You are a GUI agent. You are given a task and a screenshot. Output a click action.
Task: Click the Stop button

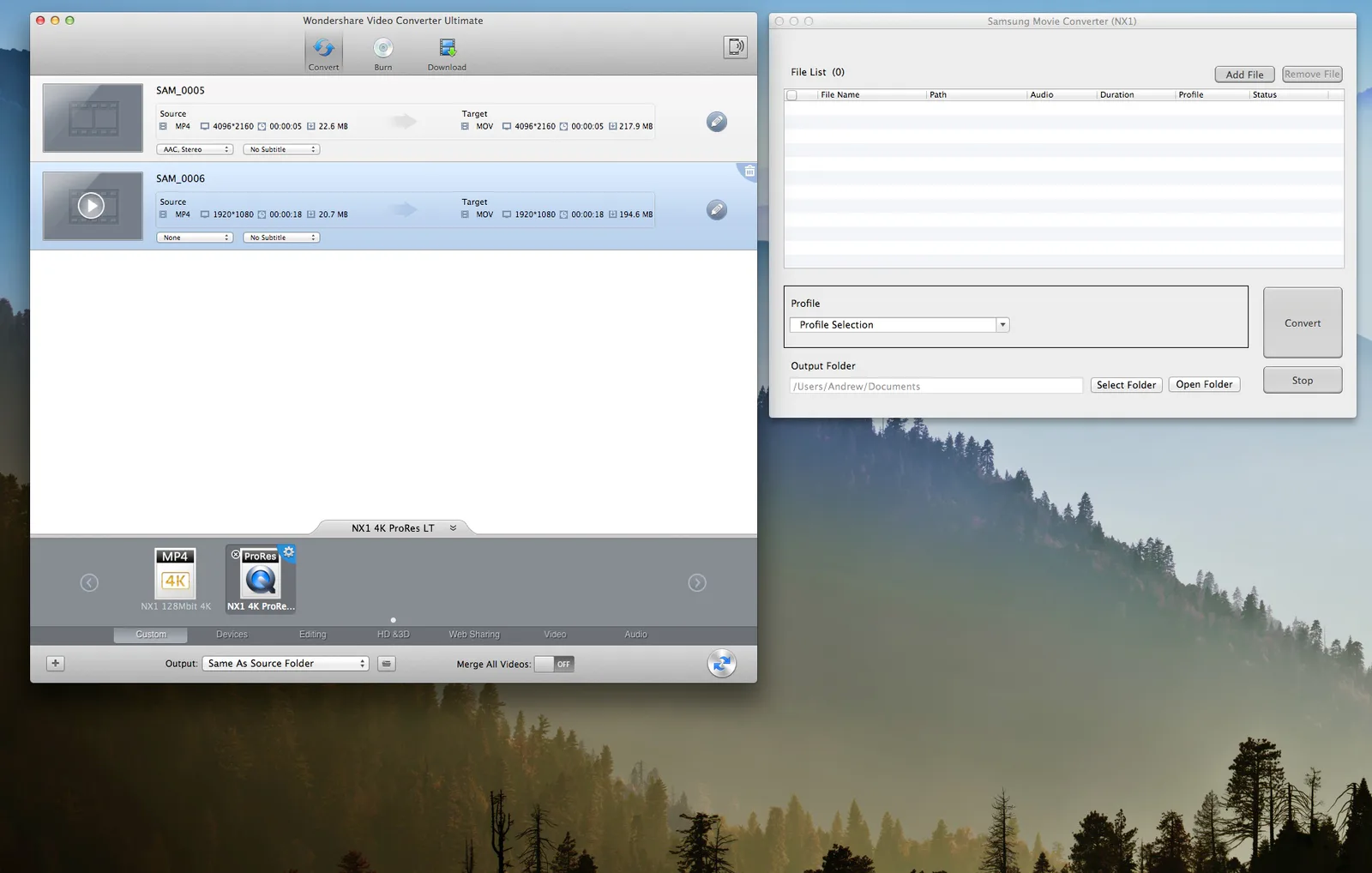(1303, 381)
